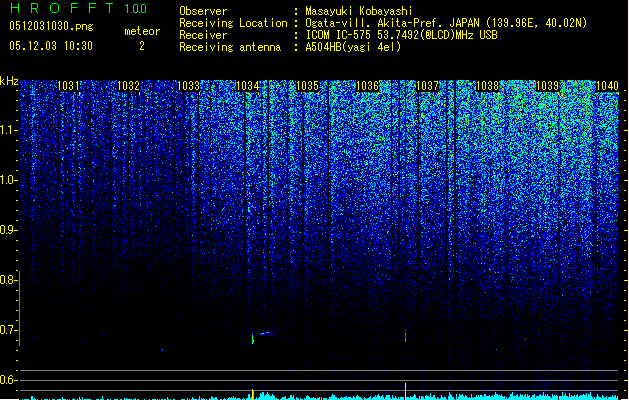This screenshot has width=629, height=400.
Task: Click the green meteor echo spike at 1034
Action: 253,339
